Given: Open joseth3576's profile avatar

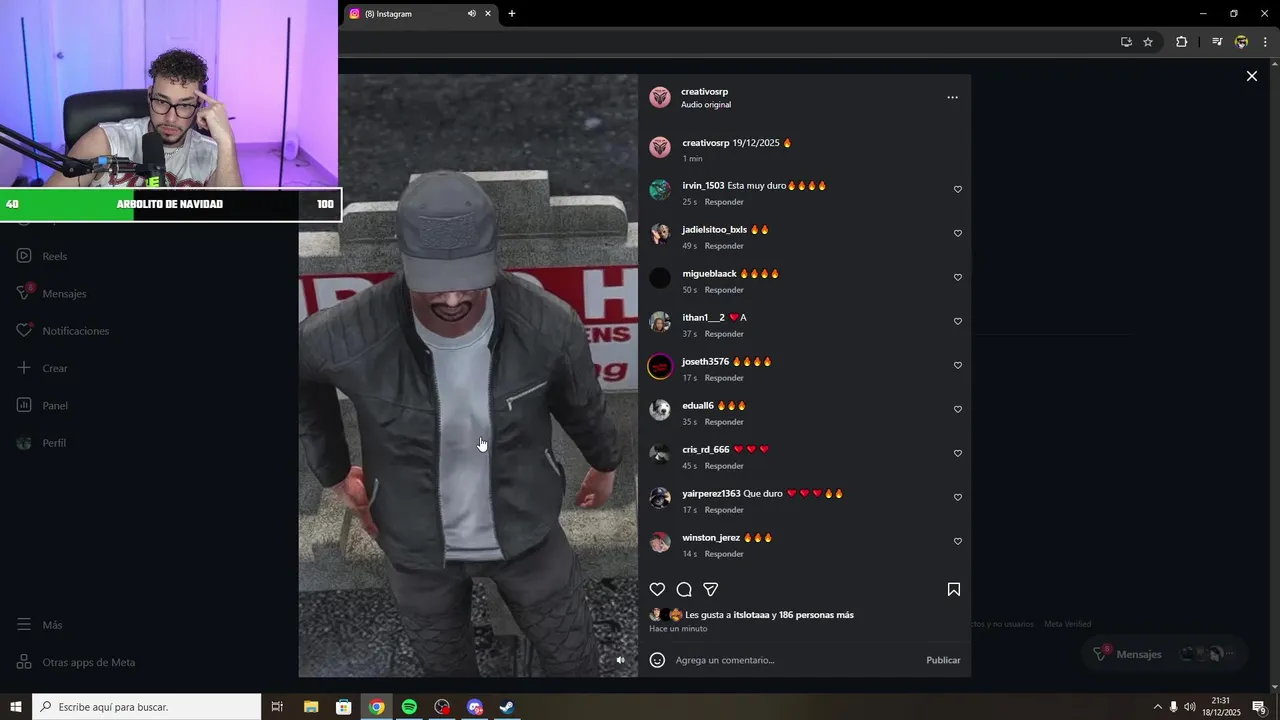Looking at the screenshot, I should (x=660, y=366).
